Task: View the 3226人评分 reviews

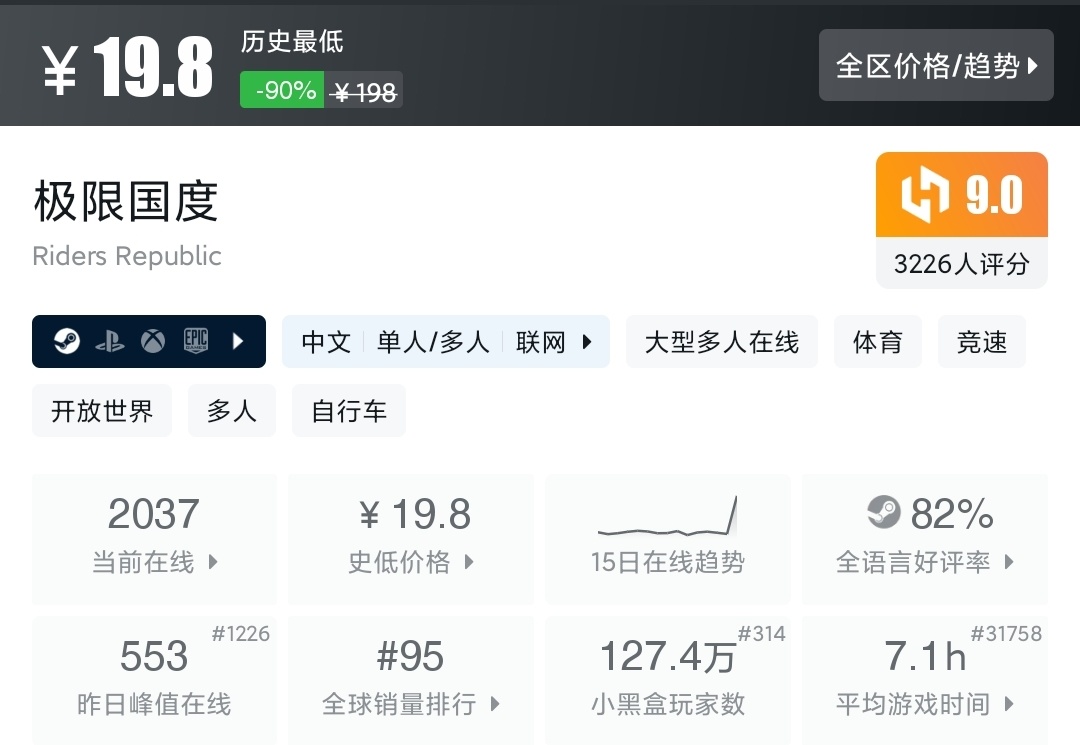Action: (961, 262)
